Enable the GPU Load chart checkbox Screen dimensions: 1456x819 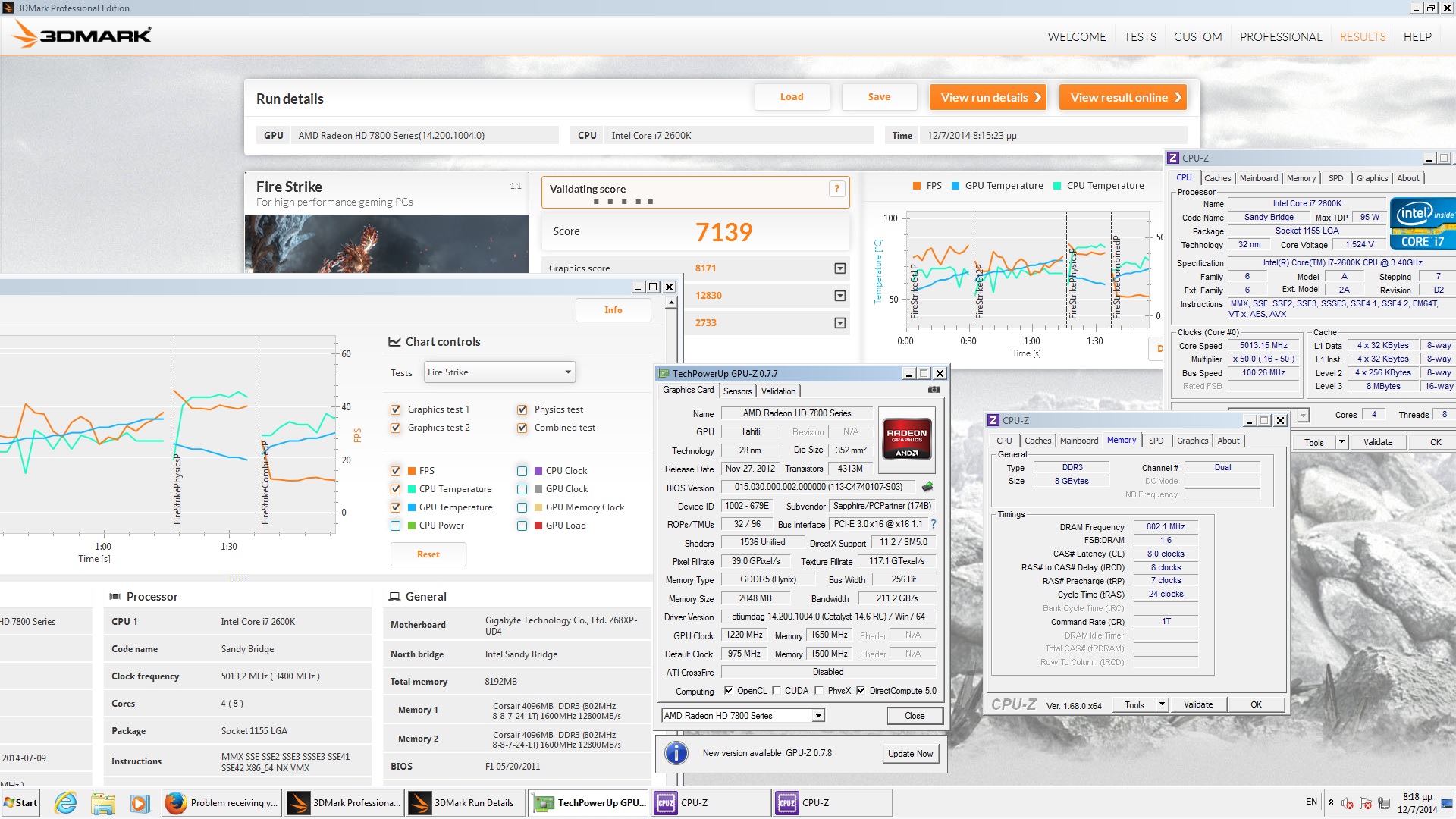[522, 526]
